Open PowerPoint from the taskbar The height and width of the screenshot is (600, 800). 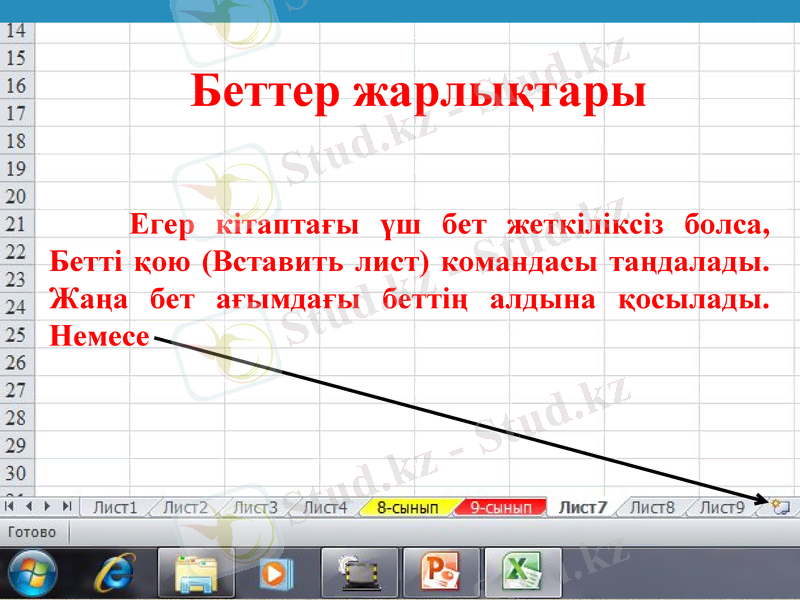coord(440,573)
